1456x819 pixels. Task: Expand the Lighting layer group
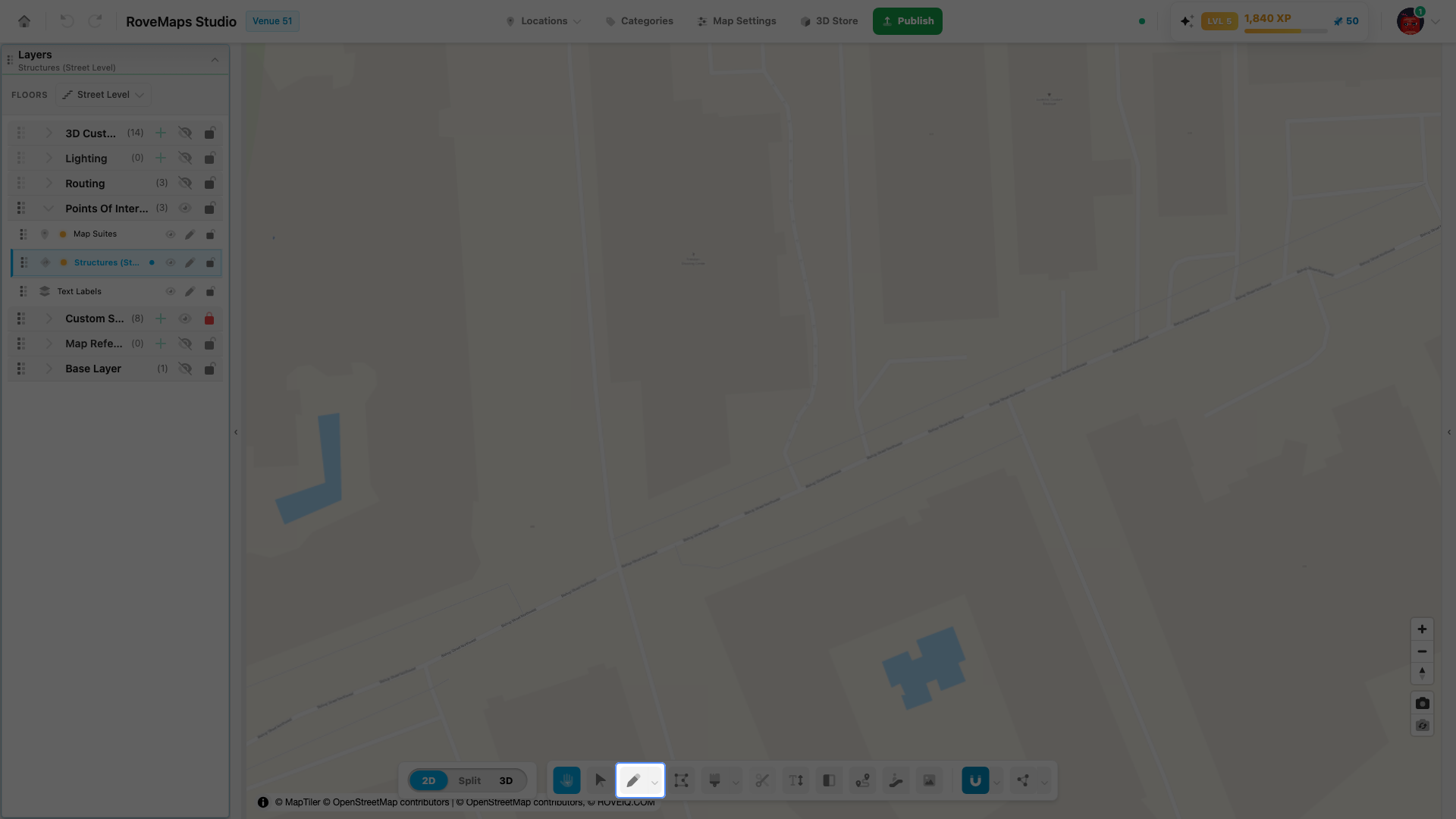pyautogui.click(x=49, y=158)
